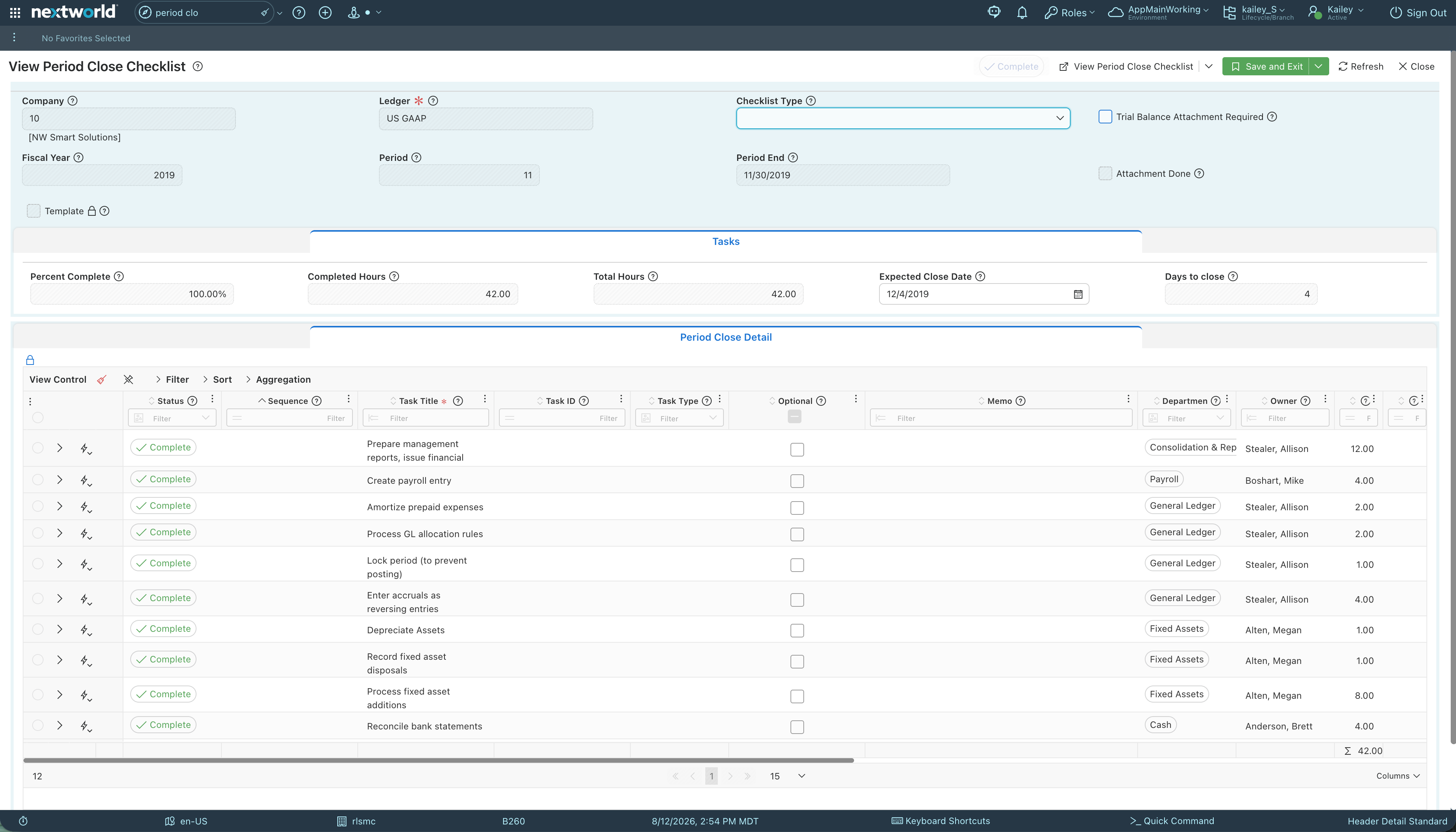Screen dimensions: 1456x832
Task: Open the Columns chooser dropdown
Action: pyautogui.click(x=1398, y=776)
